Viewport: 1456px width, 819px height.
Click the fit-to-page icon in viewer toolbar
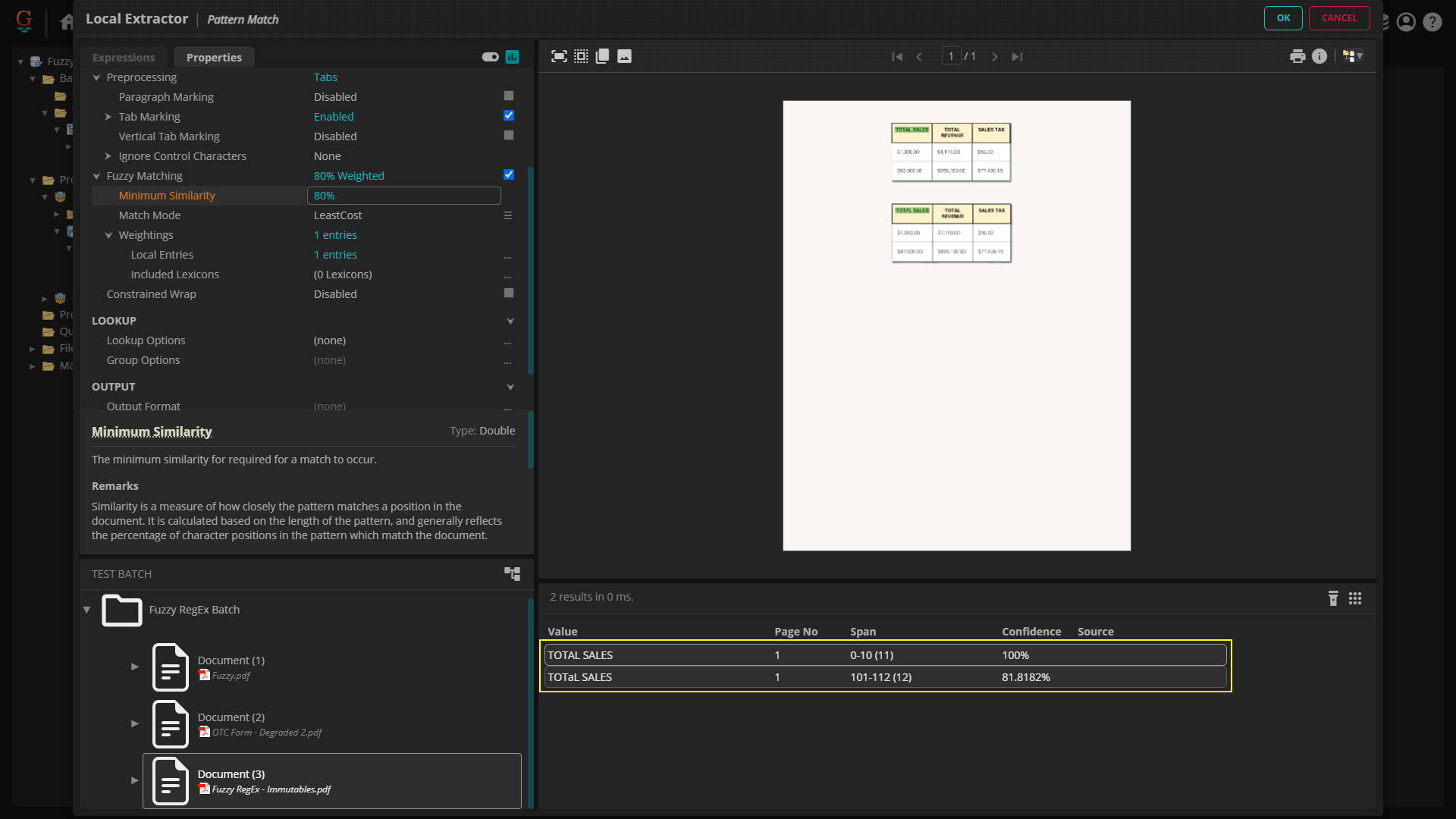point(559,56)
